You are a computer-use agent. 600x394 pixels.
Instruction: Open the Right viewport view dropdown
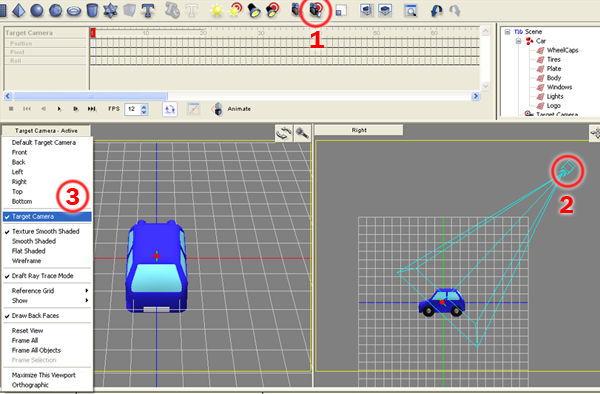click(359, 130)
